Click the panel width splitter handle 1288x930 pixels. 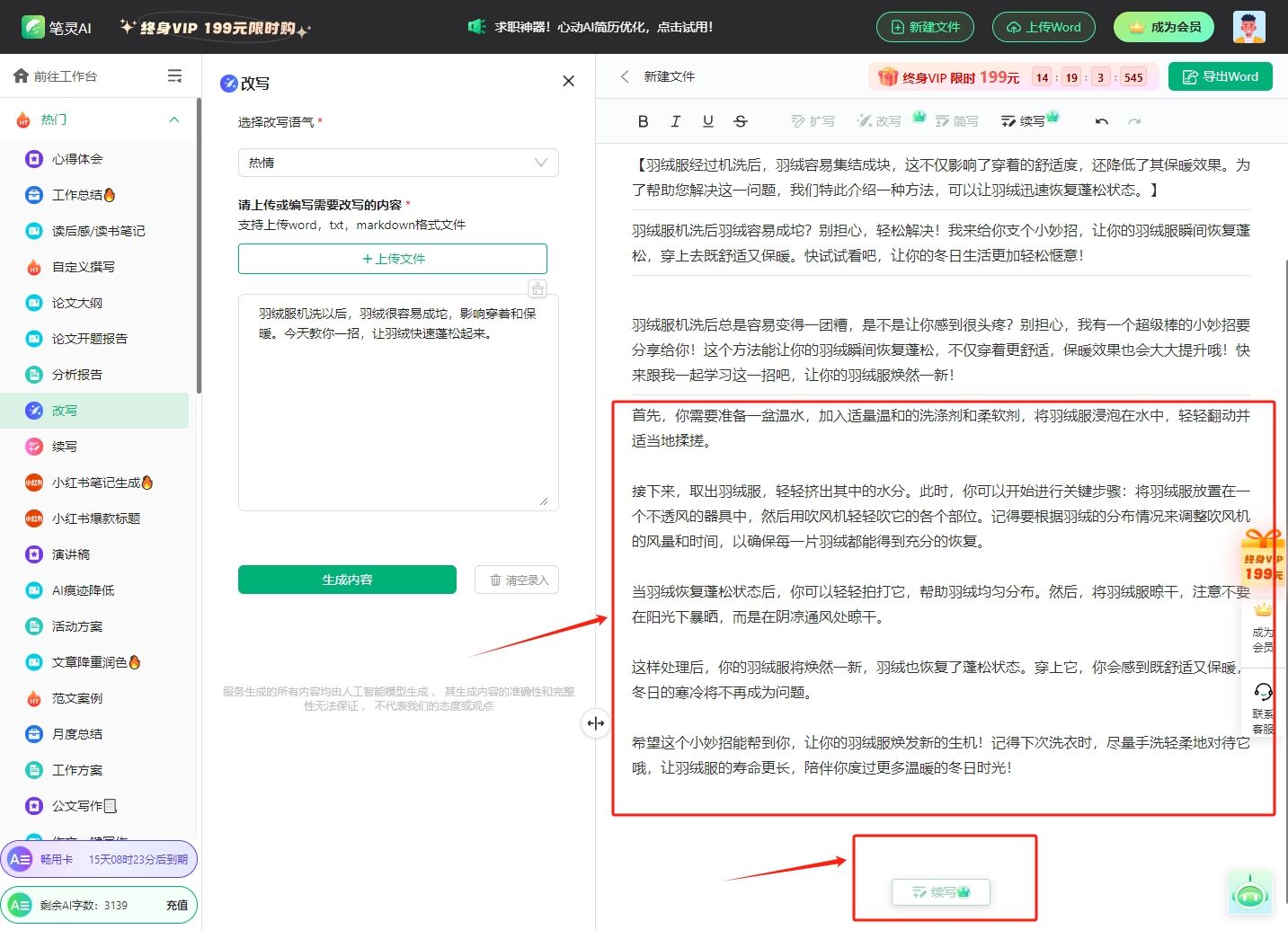click(x=595, y=722)
